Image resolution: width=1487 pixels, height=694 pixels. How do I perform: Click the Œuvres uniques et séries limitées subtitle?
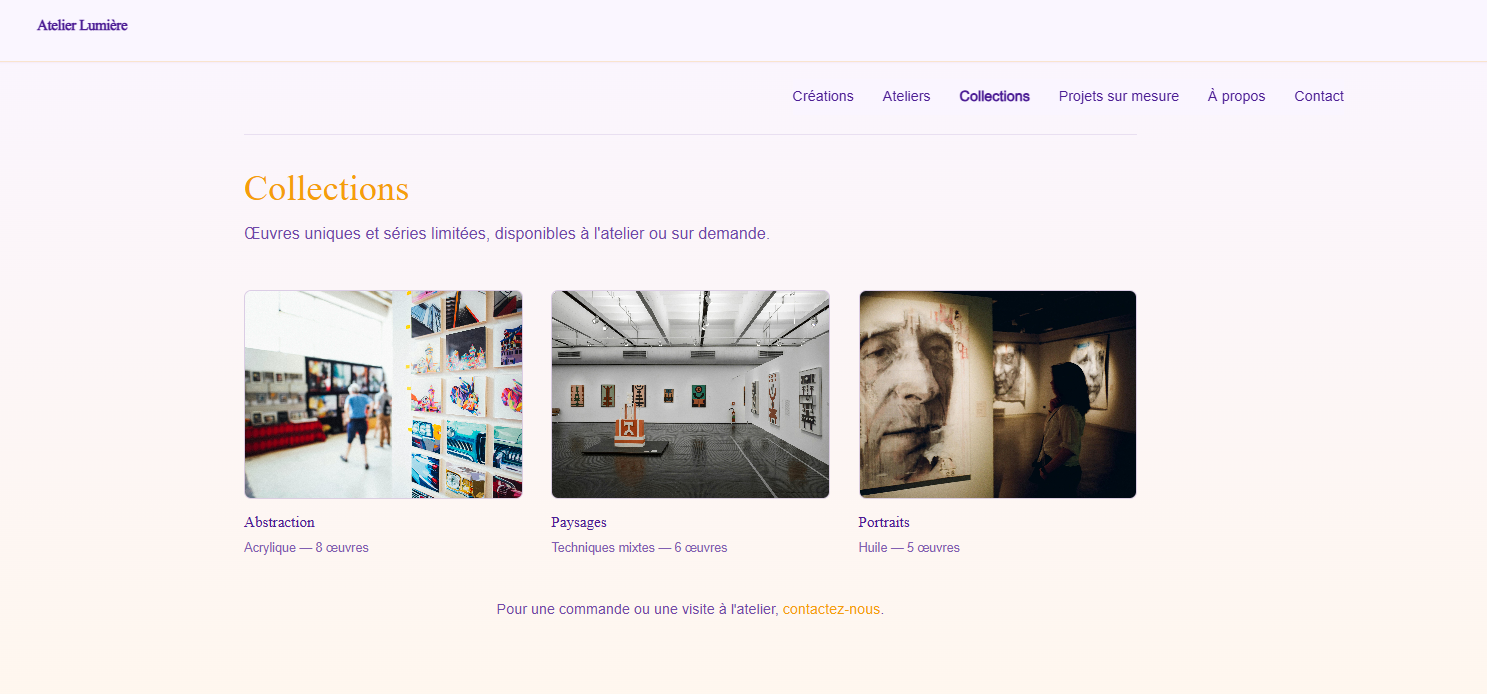pyautogui.click(x=506, y=234)
